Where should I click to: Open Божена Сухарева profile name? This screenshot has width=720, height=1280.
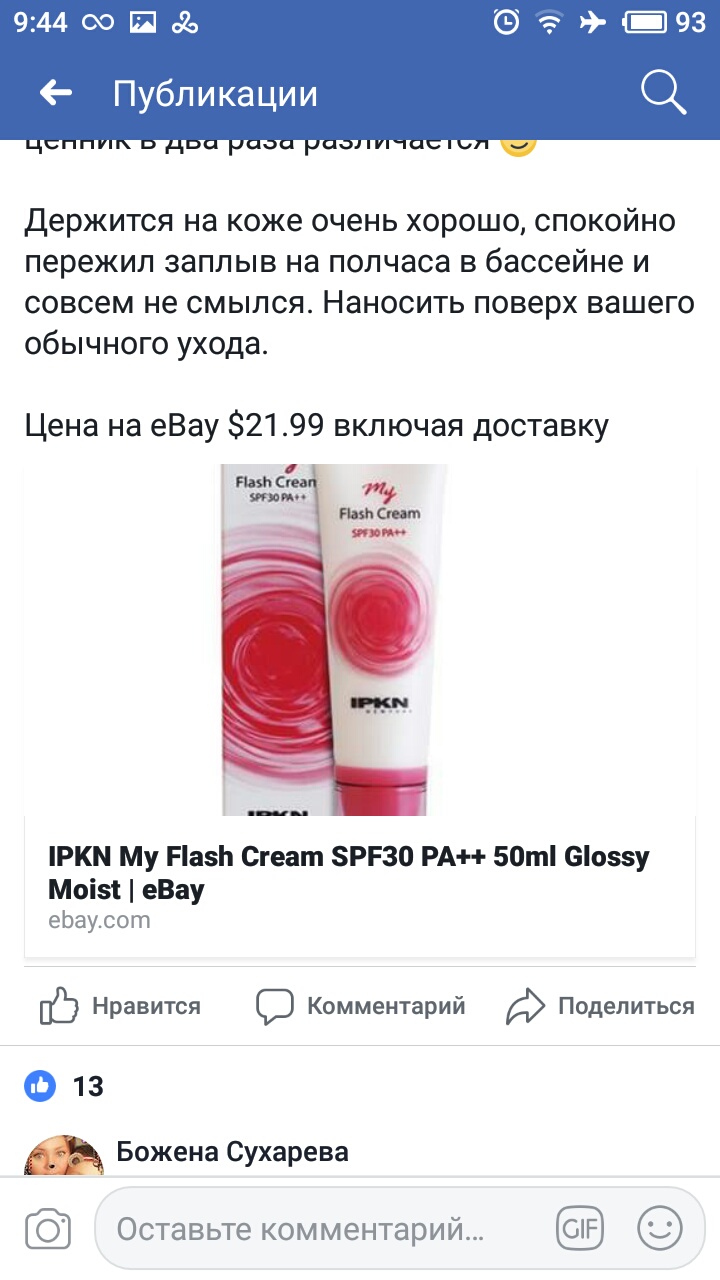(233, 1152)
